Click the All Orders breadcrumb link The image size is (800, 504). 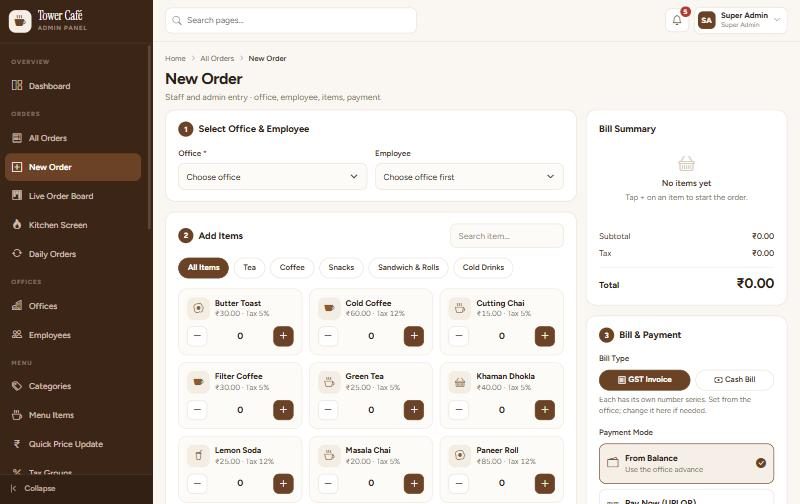[217, 58]
